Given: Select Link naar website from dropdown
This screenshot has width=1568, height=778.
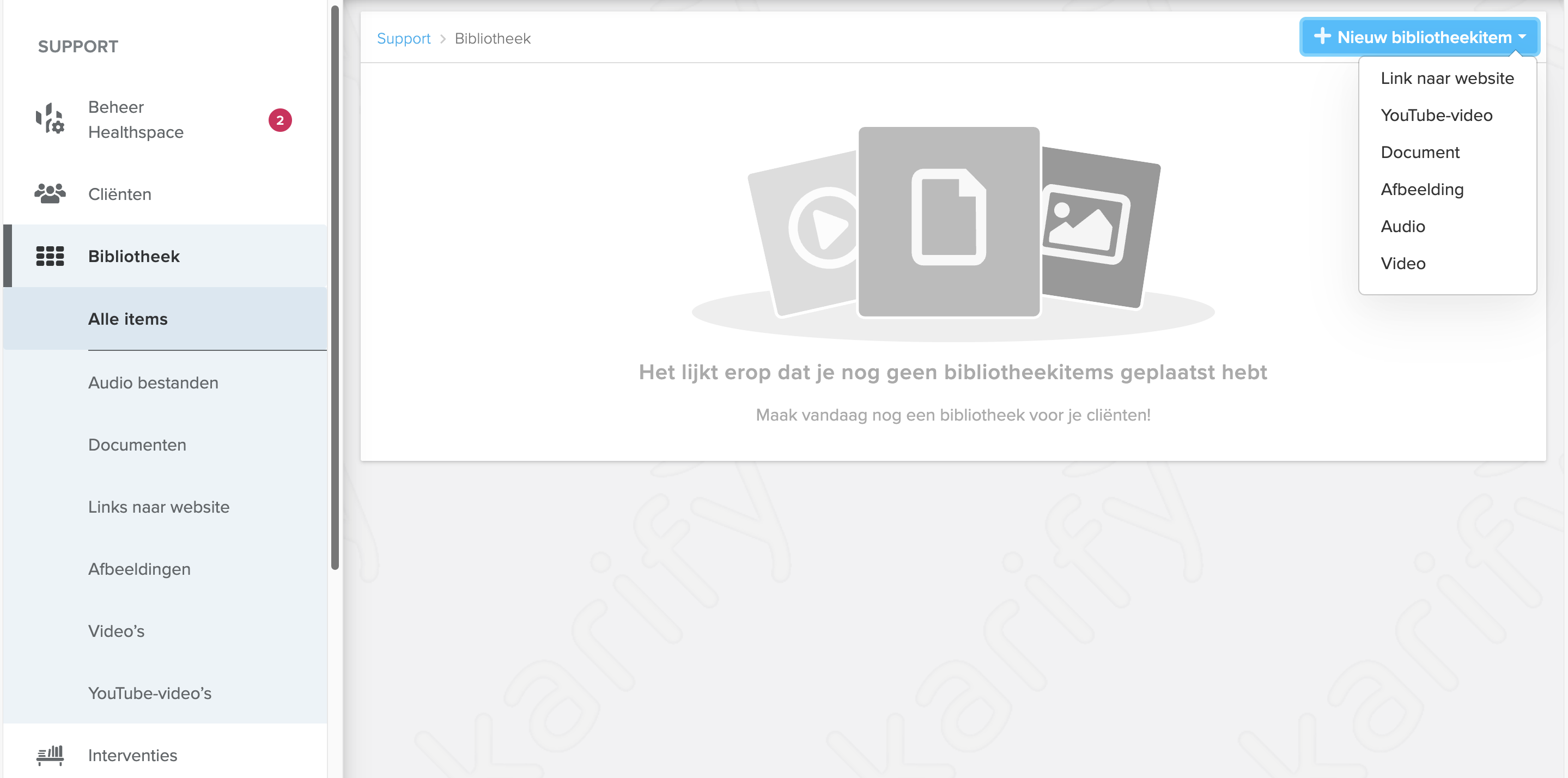Looking at the screenshot, I should click(1447, 78).
